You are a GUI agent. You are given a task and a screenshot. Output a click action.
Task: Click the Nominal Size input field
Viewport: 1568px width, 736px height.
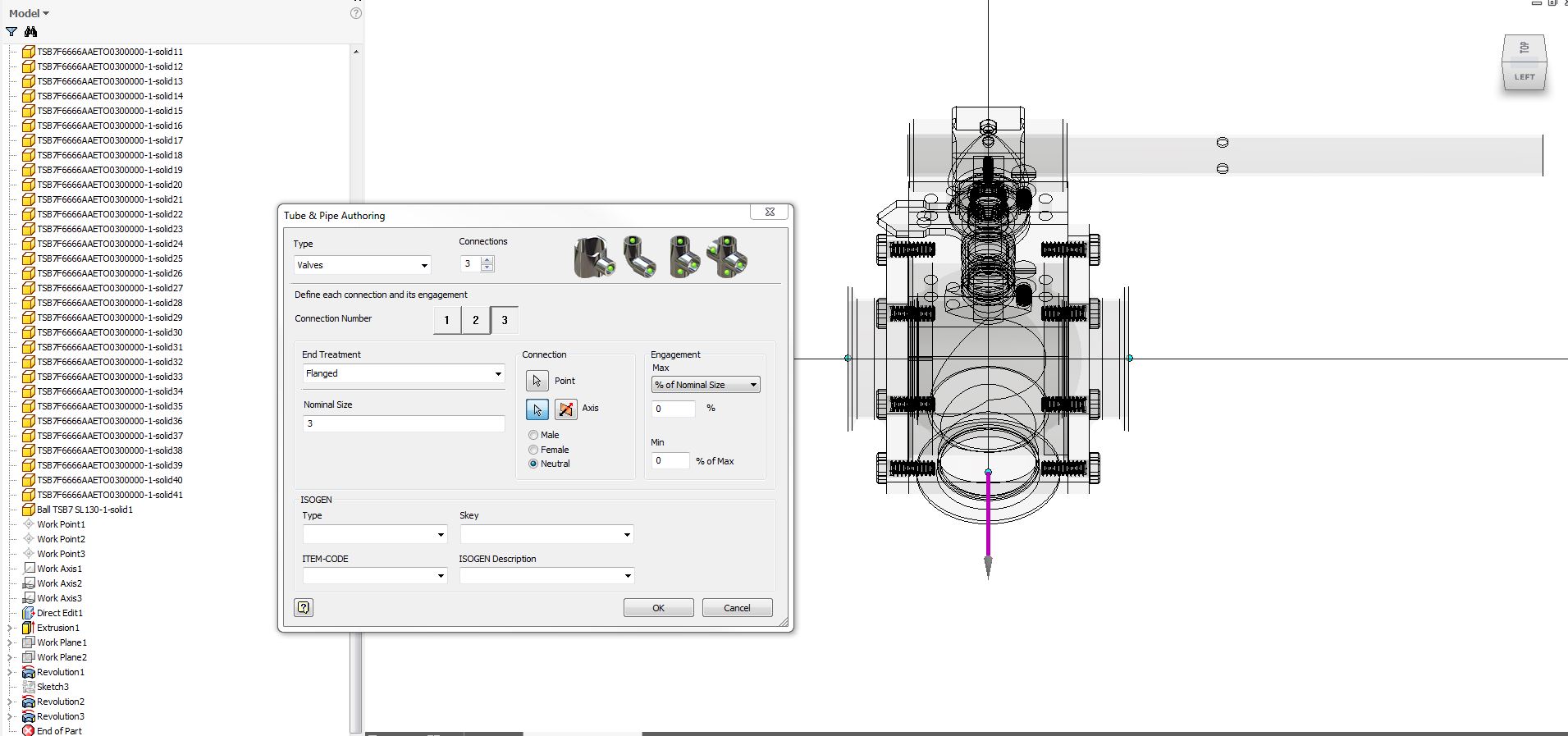tap(404, 423)
